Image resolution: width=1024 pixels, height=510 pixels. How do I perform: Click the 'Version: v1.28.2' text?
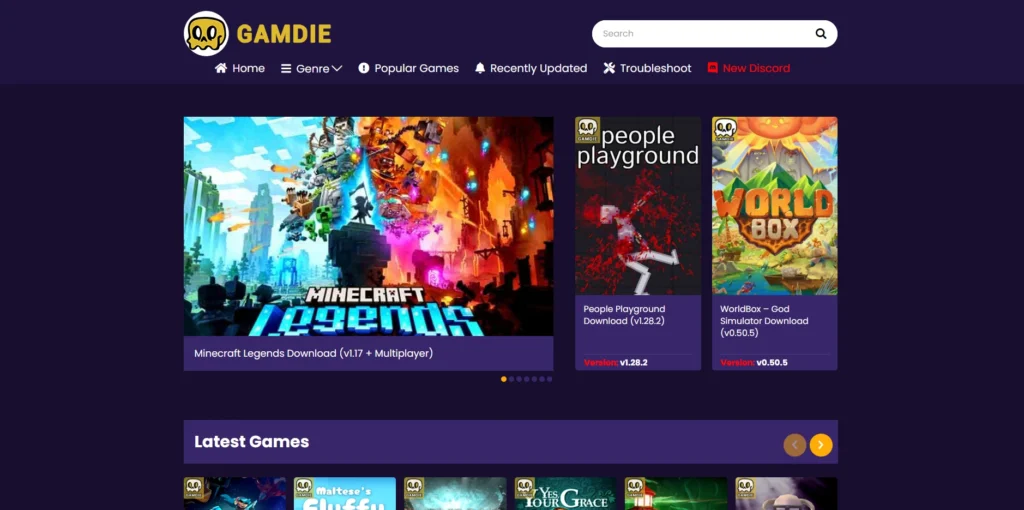(615, 362)
